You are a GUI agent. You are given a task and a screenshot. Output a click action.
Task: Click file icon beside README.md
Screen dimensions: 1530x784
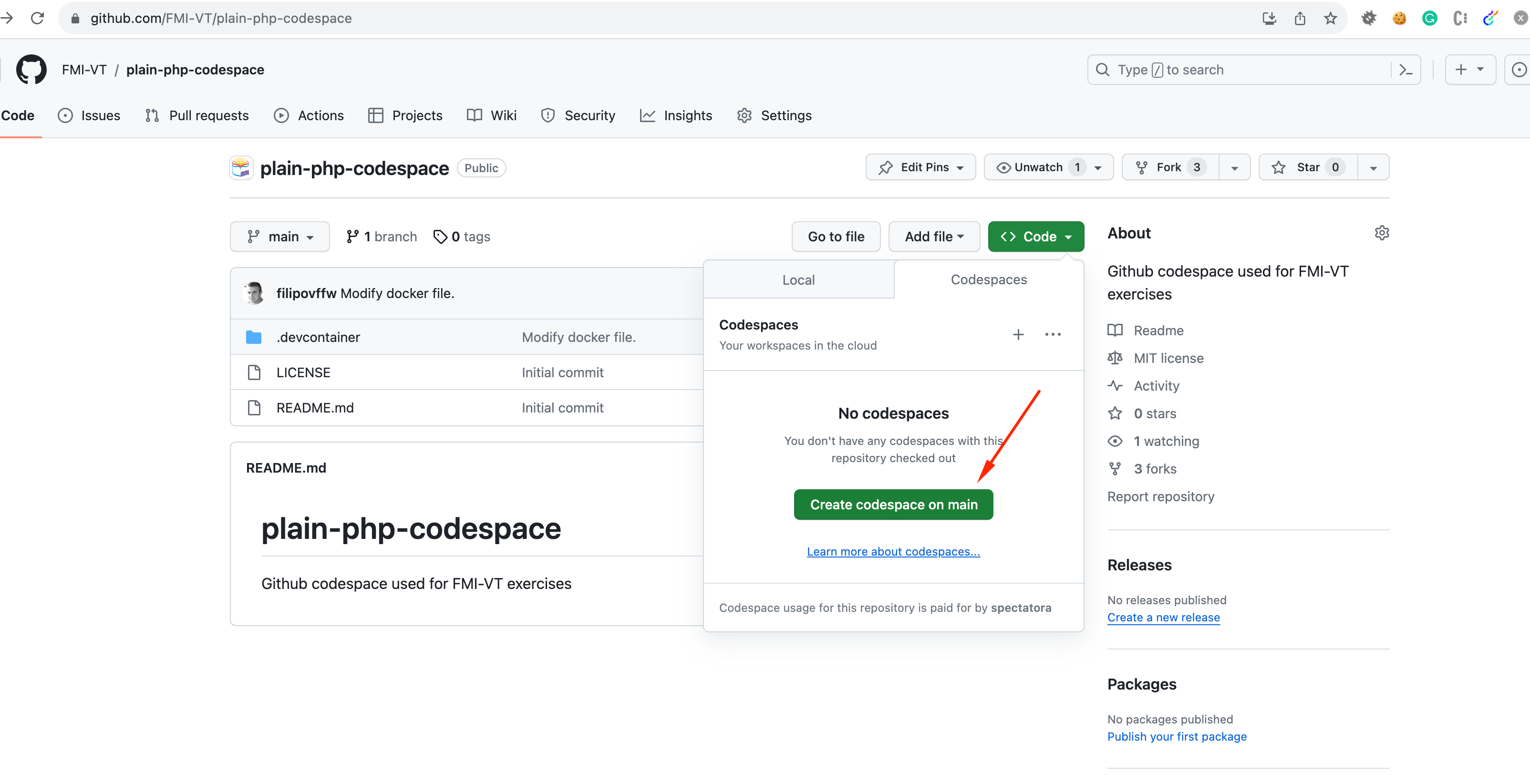click(254, 408)
